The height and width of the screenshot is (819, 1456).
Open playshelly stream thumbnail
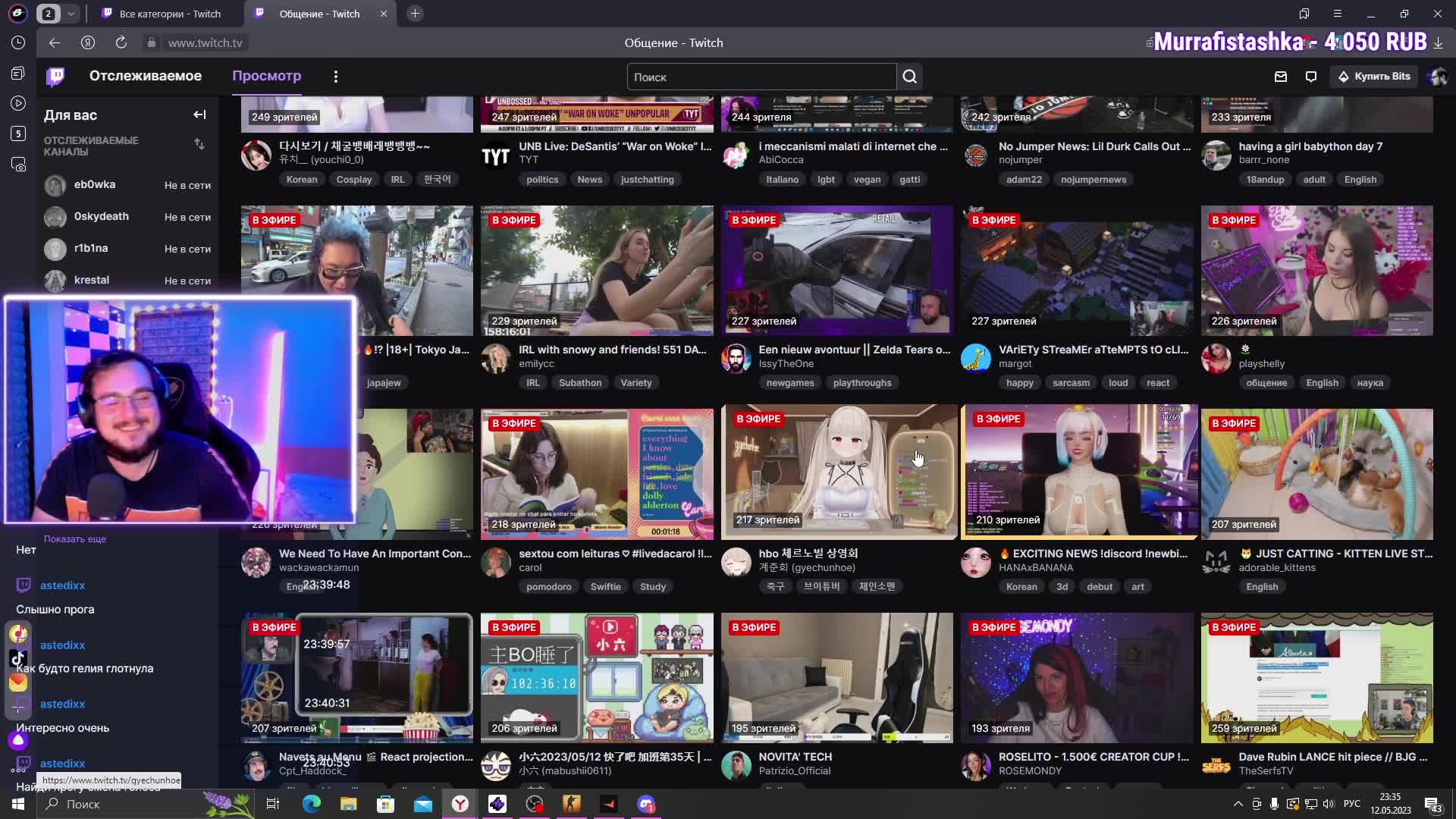click(1317, 271)
